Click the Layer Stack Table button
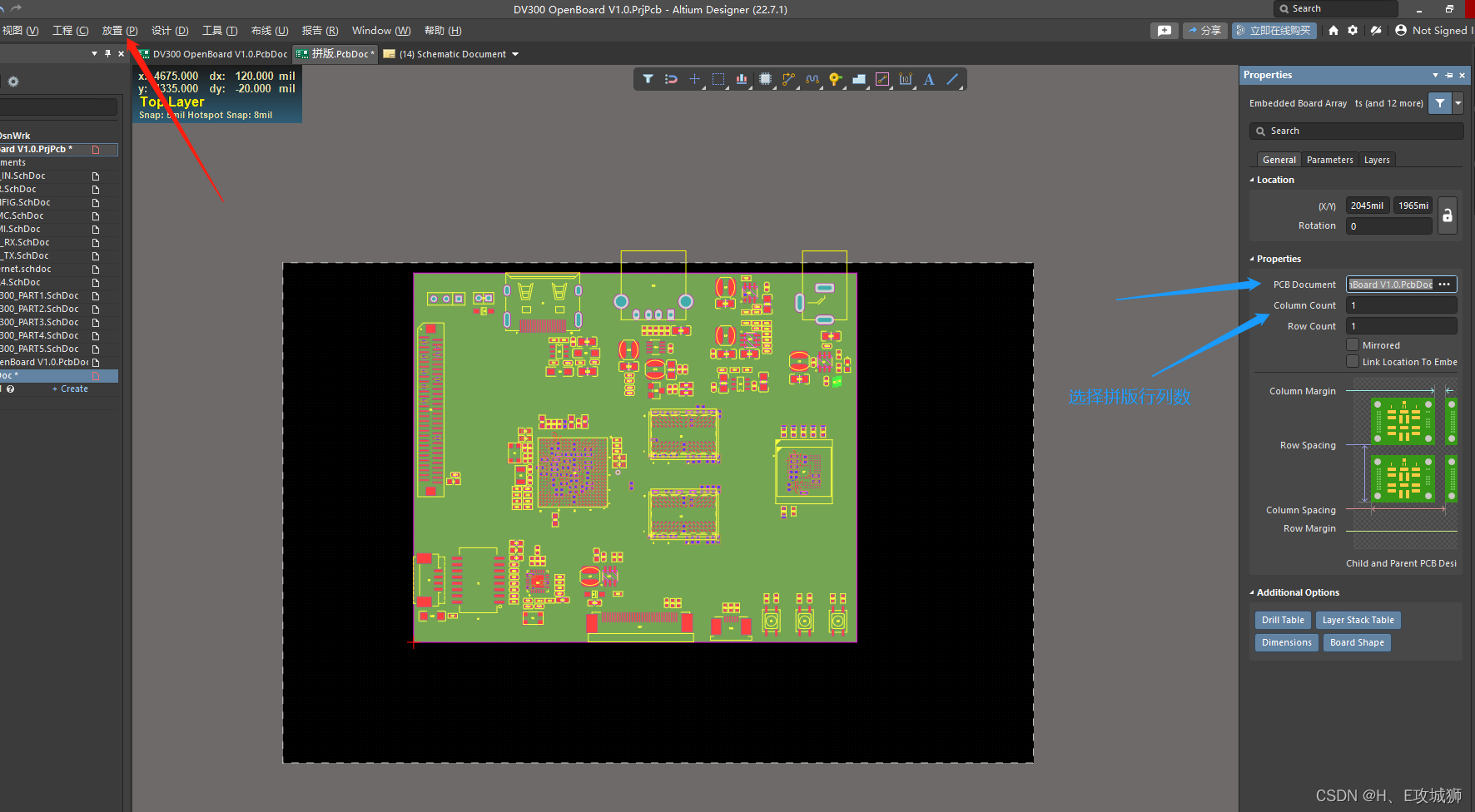Image resolution: width=1475 pixels, height=812 pixels. point(1358,620)
